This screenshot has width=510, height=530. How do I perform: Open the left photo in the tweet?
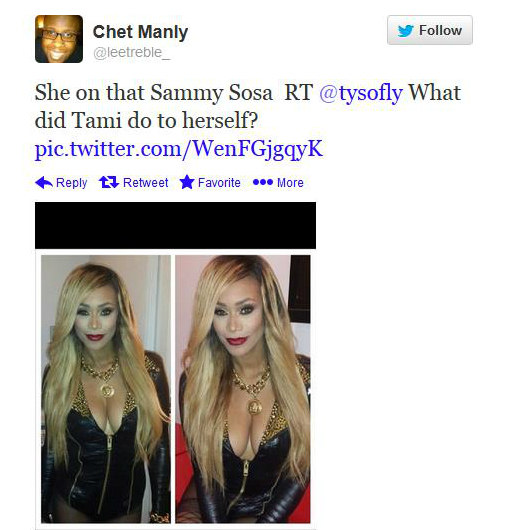coord(106,389)
